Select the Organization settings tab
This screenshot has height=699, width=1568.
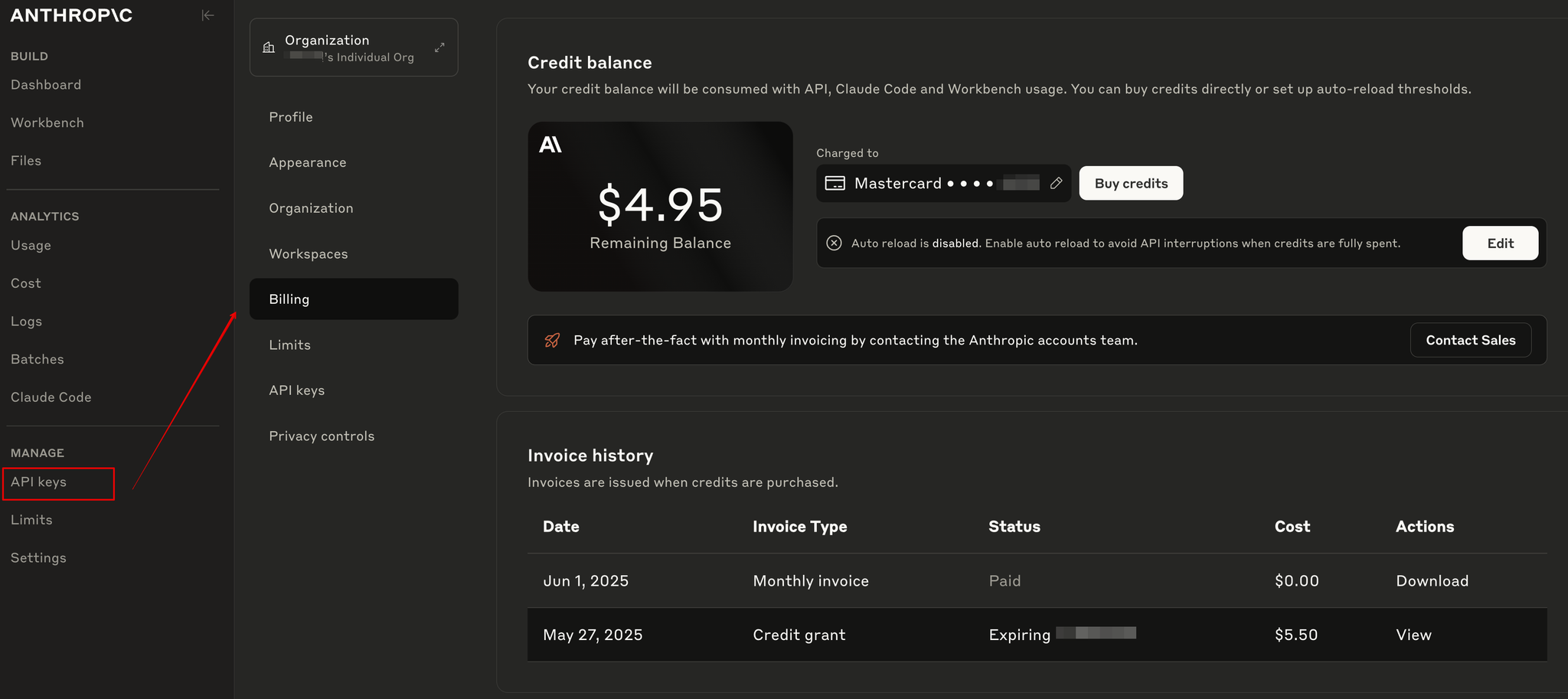pos(354,208)
